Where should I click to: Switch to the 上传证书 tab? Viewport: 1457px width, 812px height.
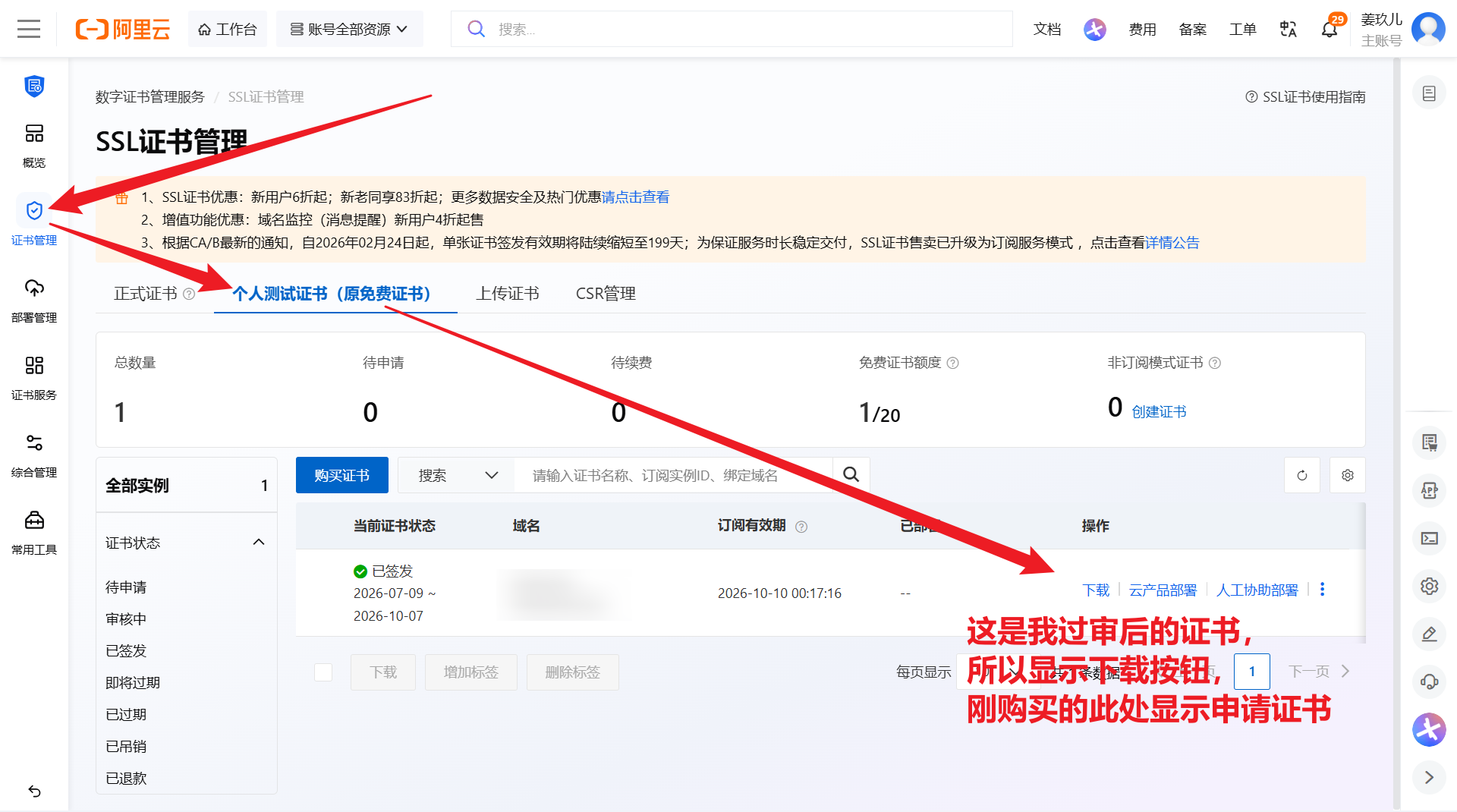pyautogui.click(x=508, y=294)
